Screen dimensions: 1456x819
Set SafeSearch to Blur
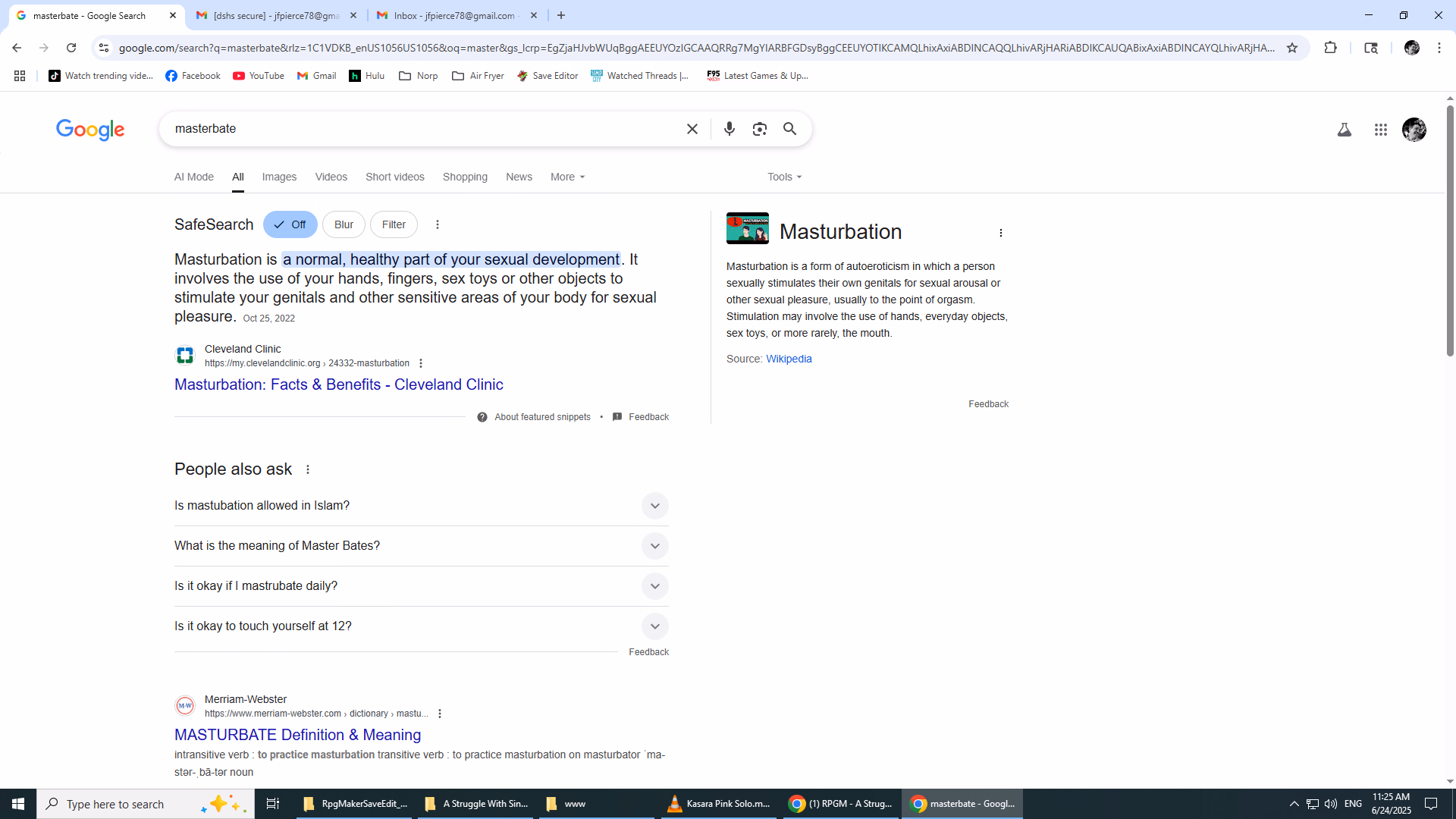click(344, 224)
